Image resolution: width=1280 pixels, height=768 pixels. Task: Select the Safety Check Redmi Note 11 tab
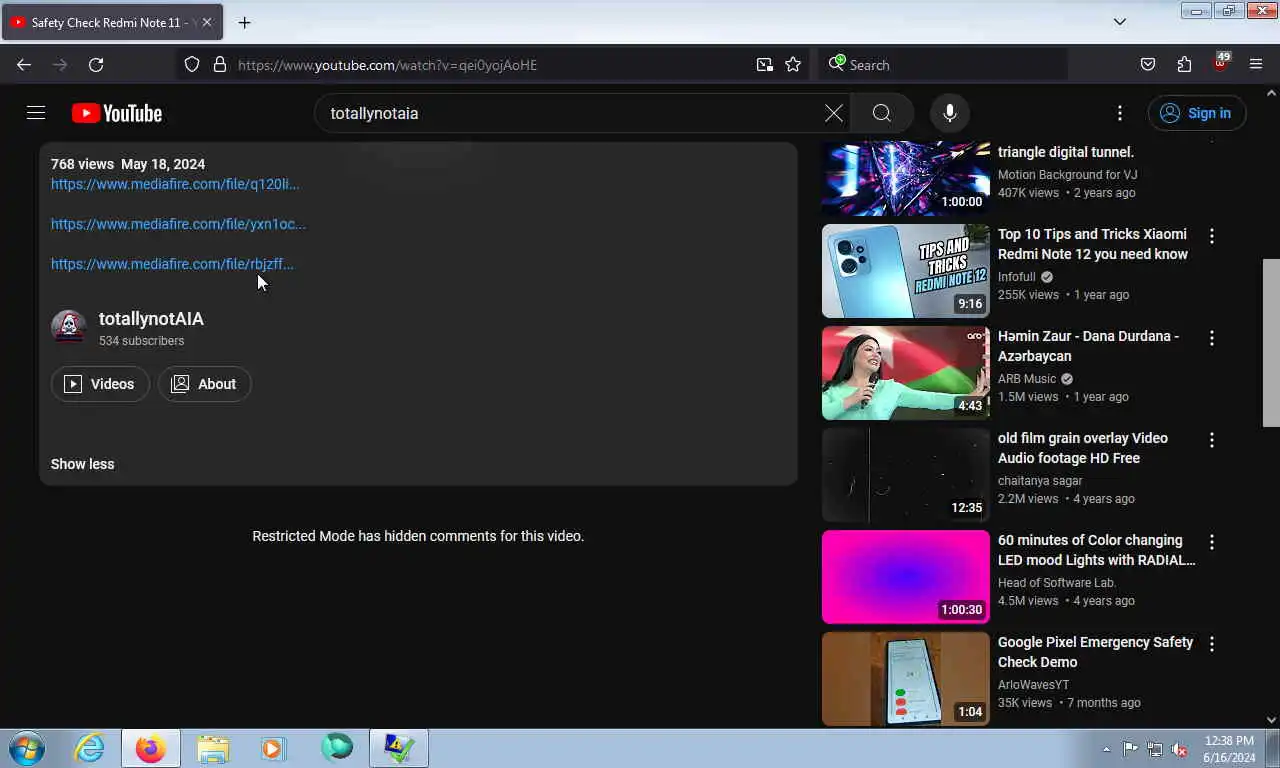pos(112,22)
